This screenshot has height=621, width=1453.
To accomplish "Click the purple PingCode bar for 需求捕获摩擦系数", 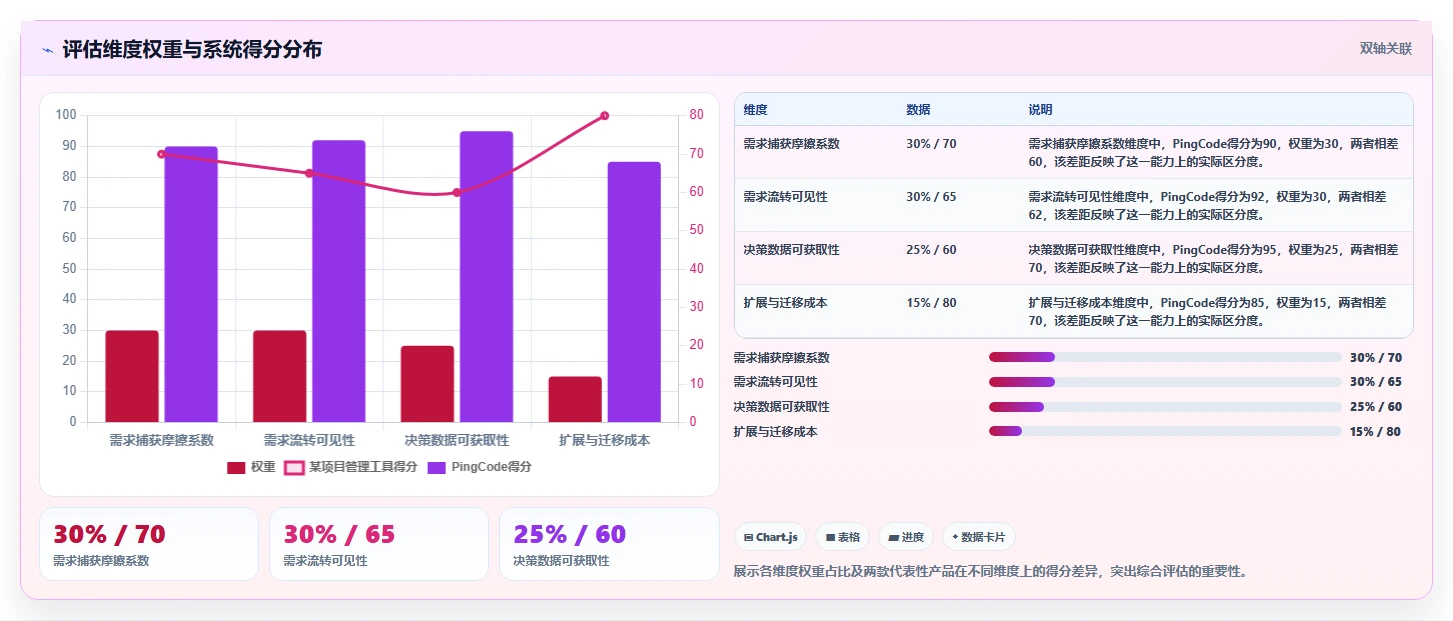I will [x=191, y=284].
